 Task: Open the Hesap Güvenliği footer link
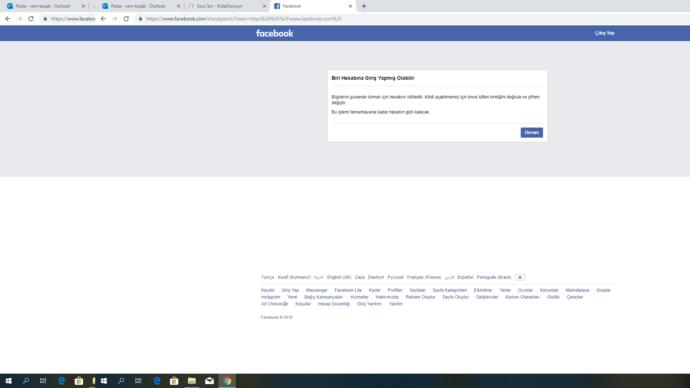click(x=334, y=304)
